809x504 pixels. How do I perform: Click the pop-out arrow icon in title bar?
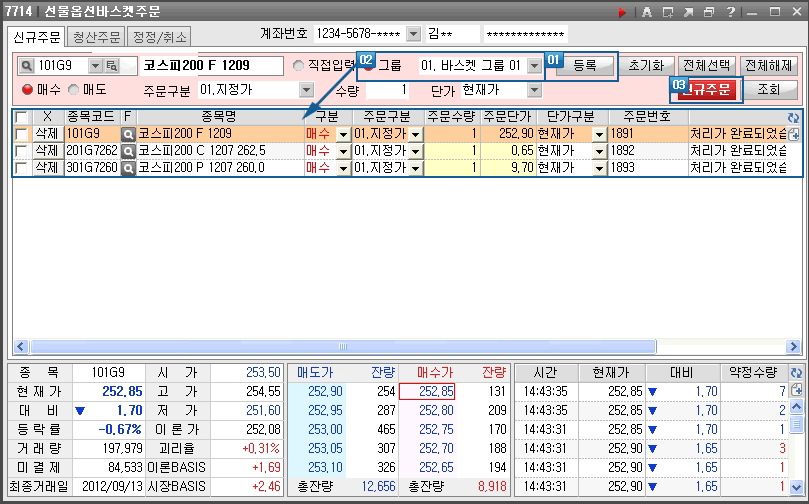coord(688,12)
